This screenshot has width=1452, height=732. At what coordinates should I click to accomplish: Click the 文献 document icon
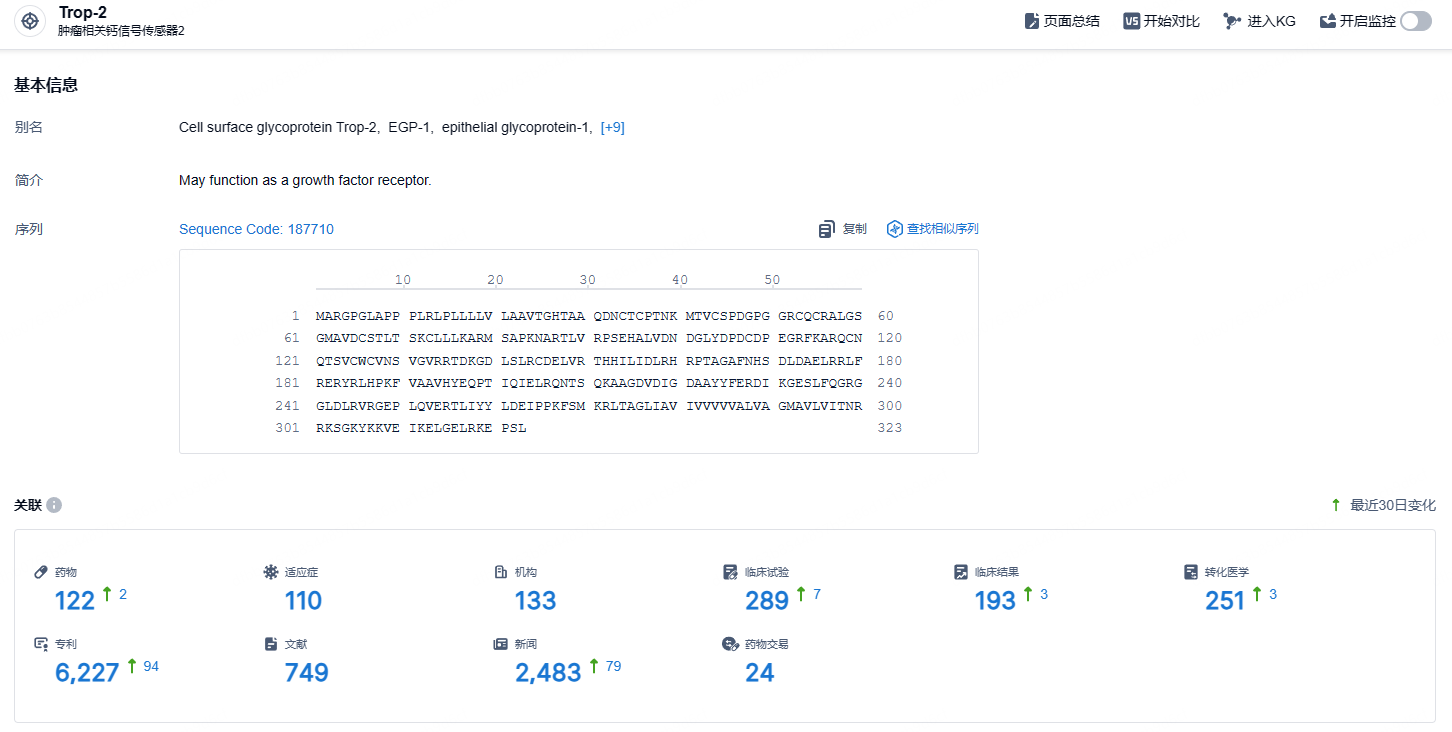[x=270, y=644]
